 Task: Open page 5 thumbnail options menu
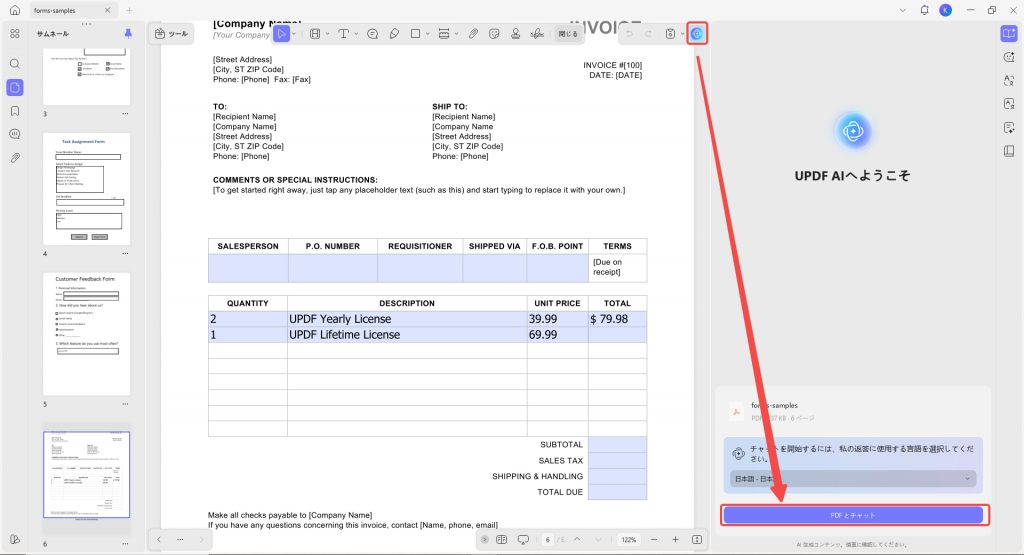click(125, 404)
